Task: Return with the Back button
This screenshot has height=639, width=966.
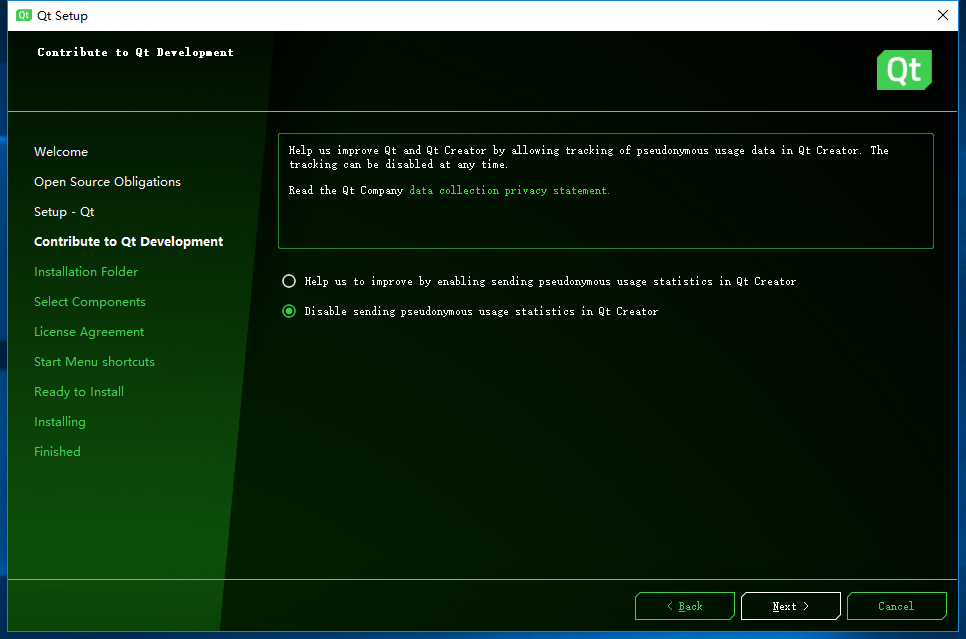Action: 684,606
